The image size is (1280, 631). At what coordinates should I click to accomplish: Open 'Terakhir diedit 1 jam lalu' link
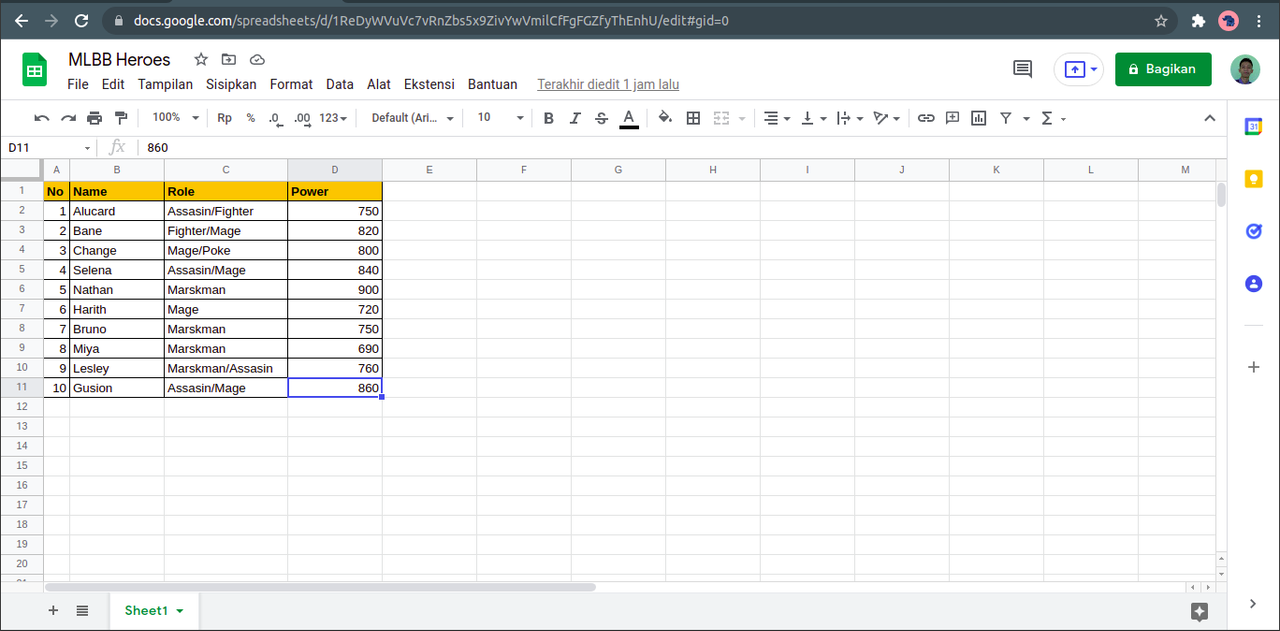click(x=608, y=84)
